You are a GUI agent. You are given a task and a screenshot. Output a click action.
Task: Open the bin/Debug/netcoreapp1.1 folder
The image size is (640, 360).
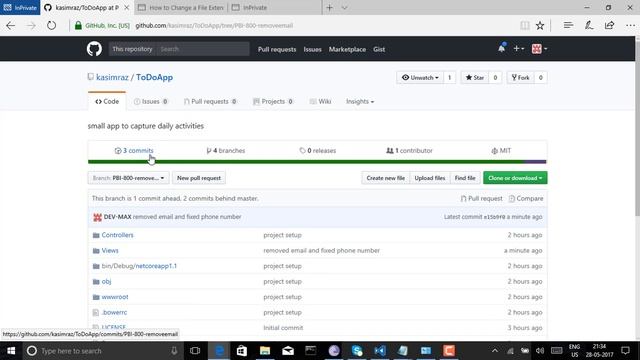pyautogui.click(x=139, y=266)
